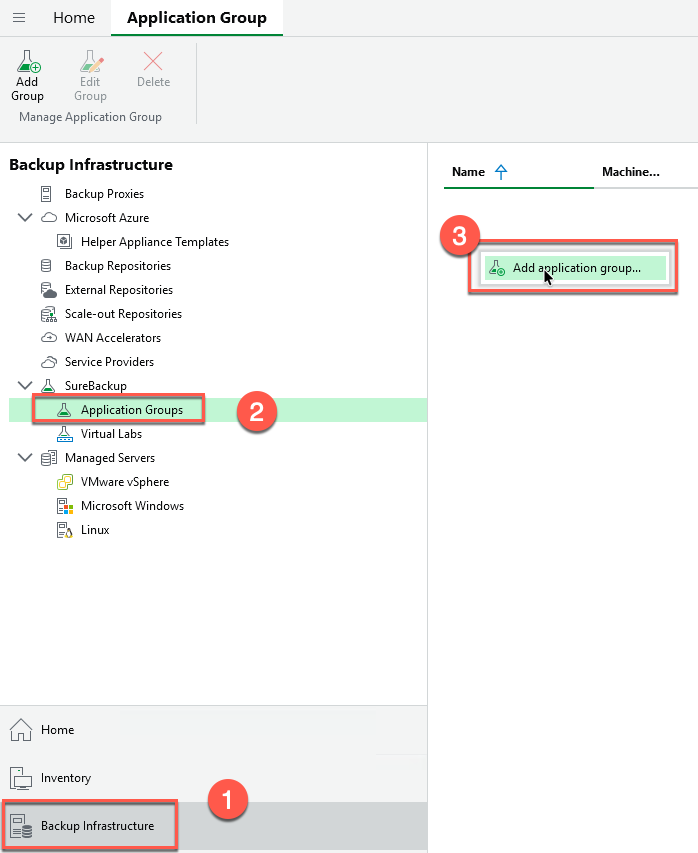Click the Helper Appliance Templates icon

pos(63,242)
